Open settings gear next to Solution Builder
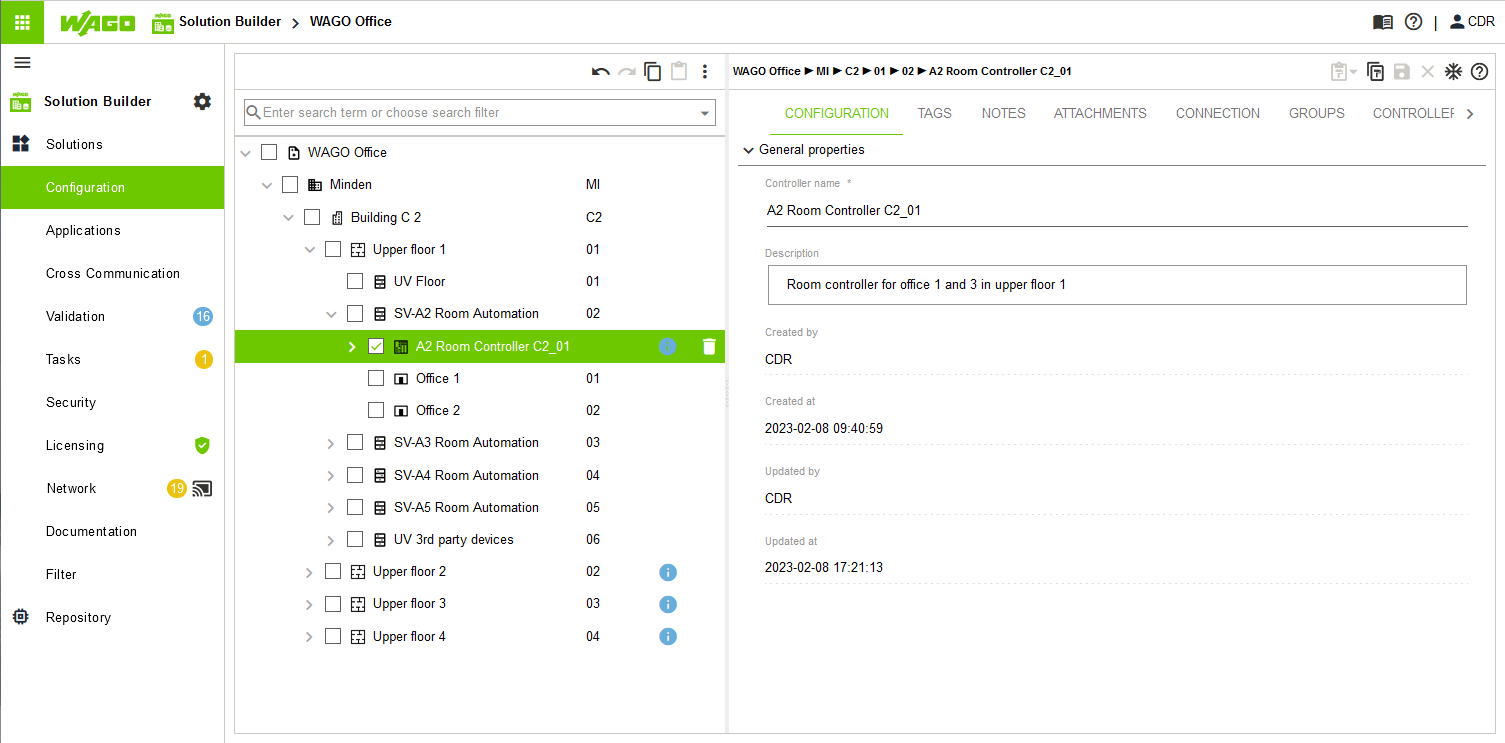This screenshot has height=743, width=1505. [x=202, y=101]
